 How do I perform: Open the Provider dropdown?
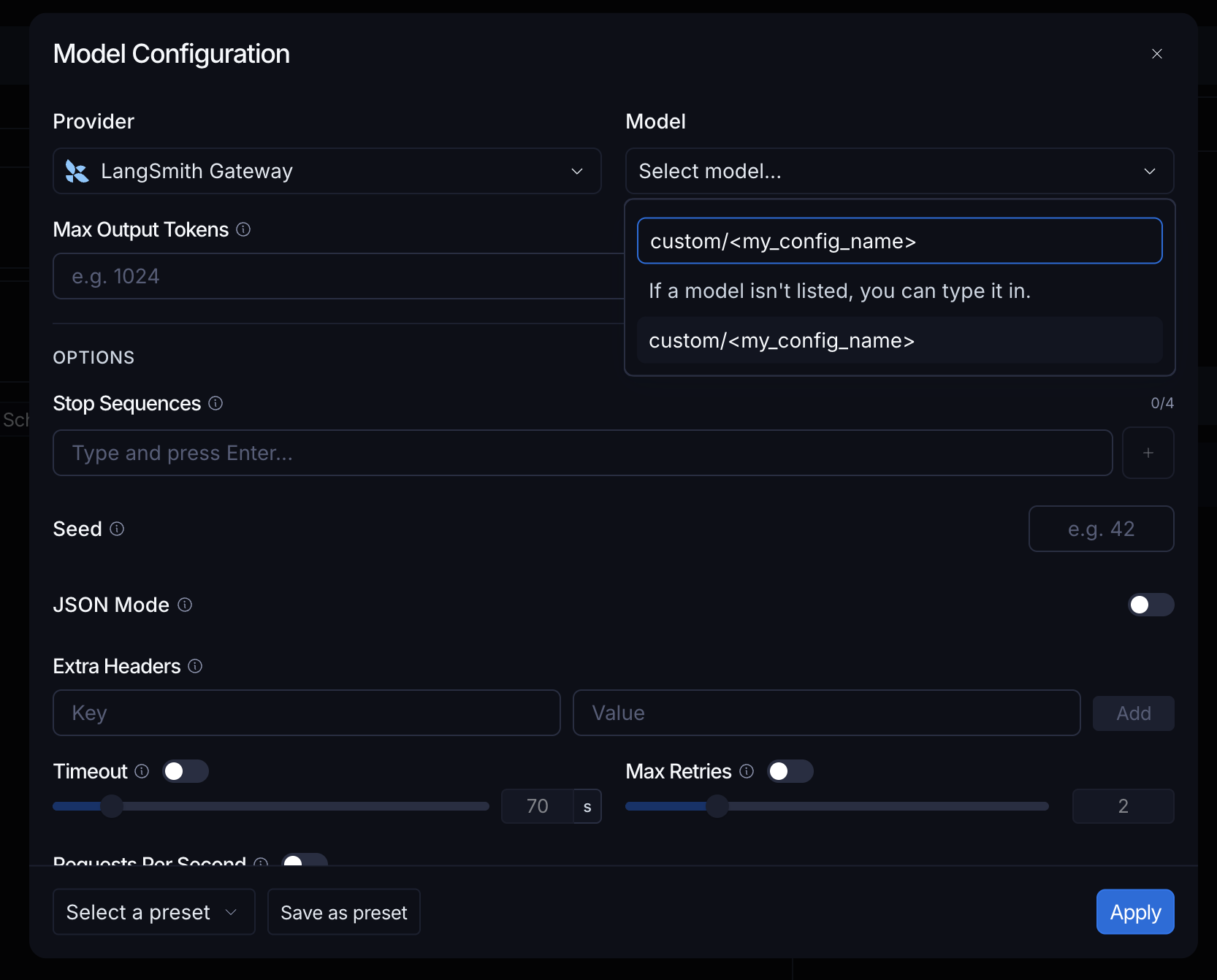point(327,171)
